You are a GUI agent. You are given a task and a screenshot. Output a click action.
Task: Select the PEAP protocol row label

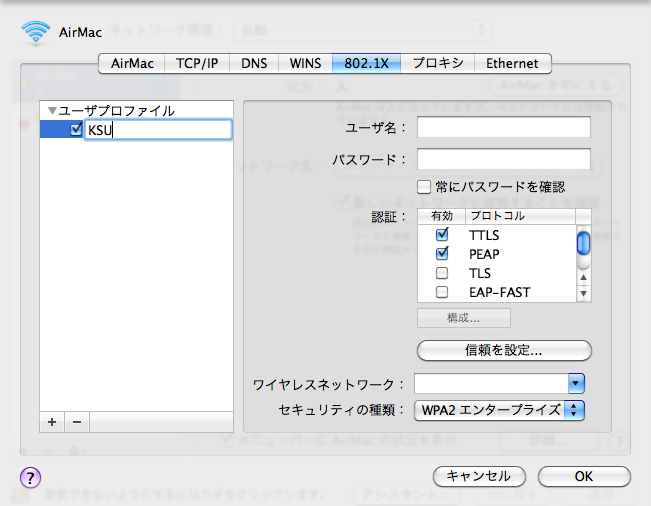[x=484, y=254]
